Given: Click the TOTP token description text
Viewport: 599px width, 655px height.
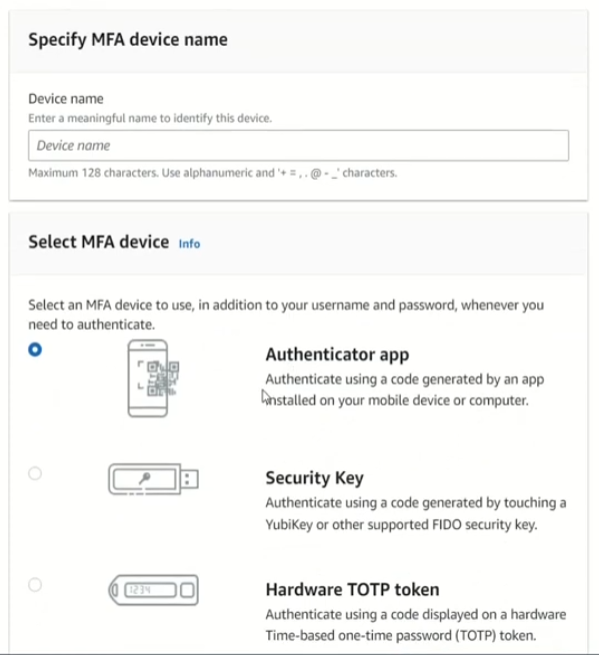Looking at the screenshot, I should 416,625.
